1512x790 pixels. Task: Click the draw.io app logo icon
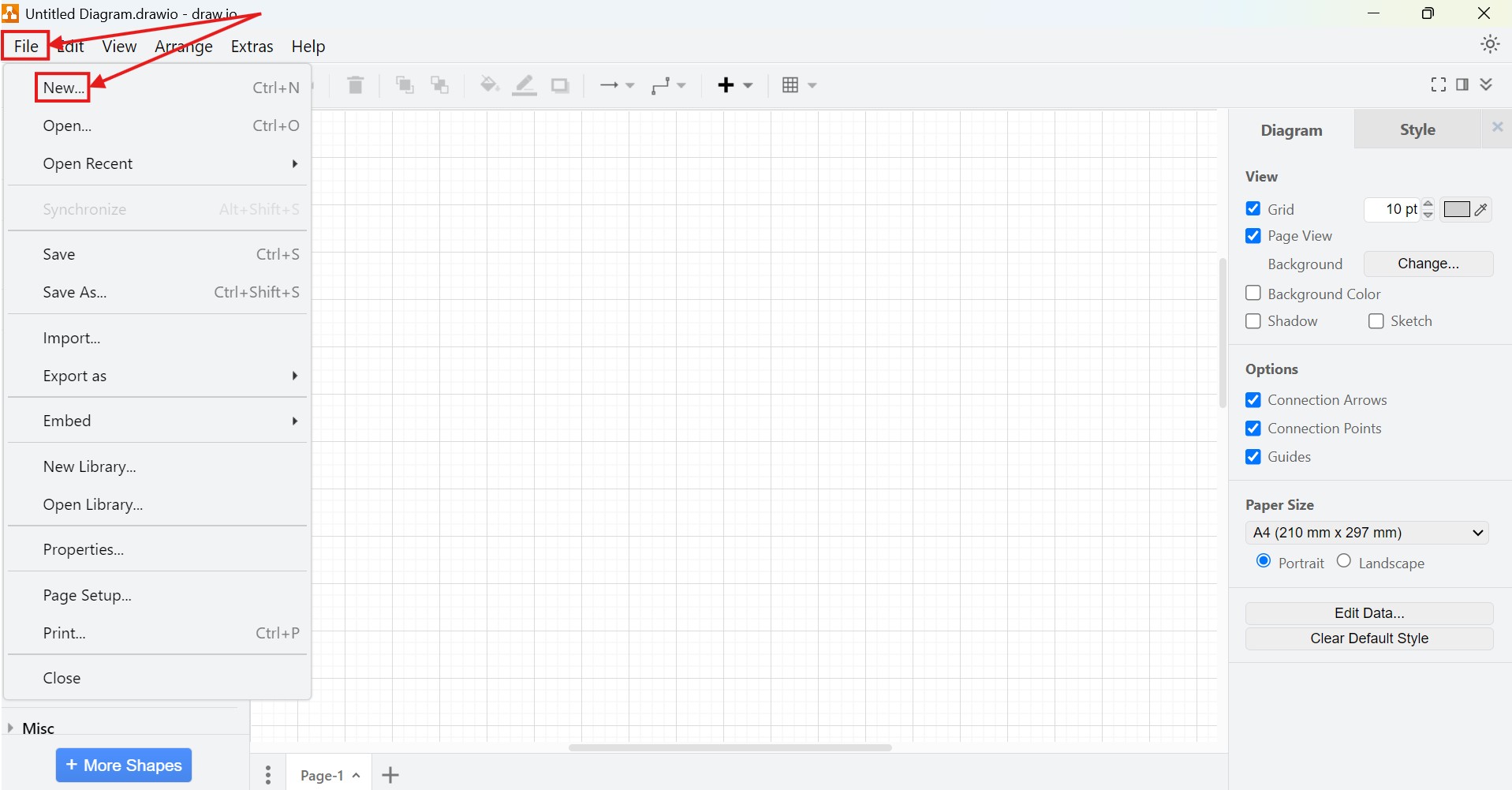[x=10, y=13]
